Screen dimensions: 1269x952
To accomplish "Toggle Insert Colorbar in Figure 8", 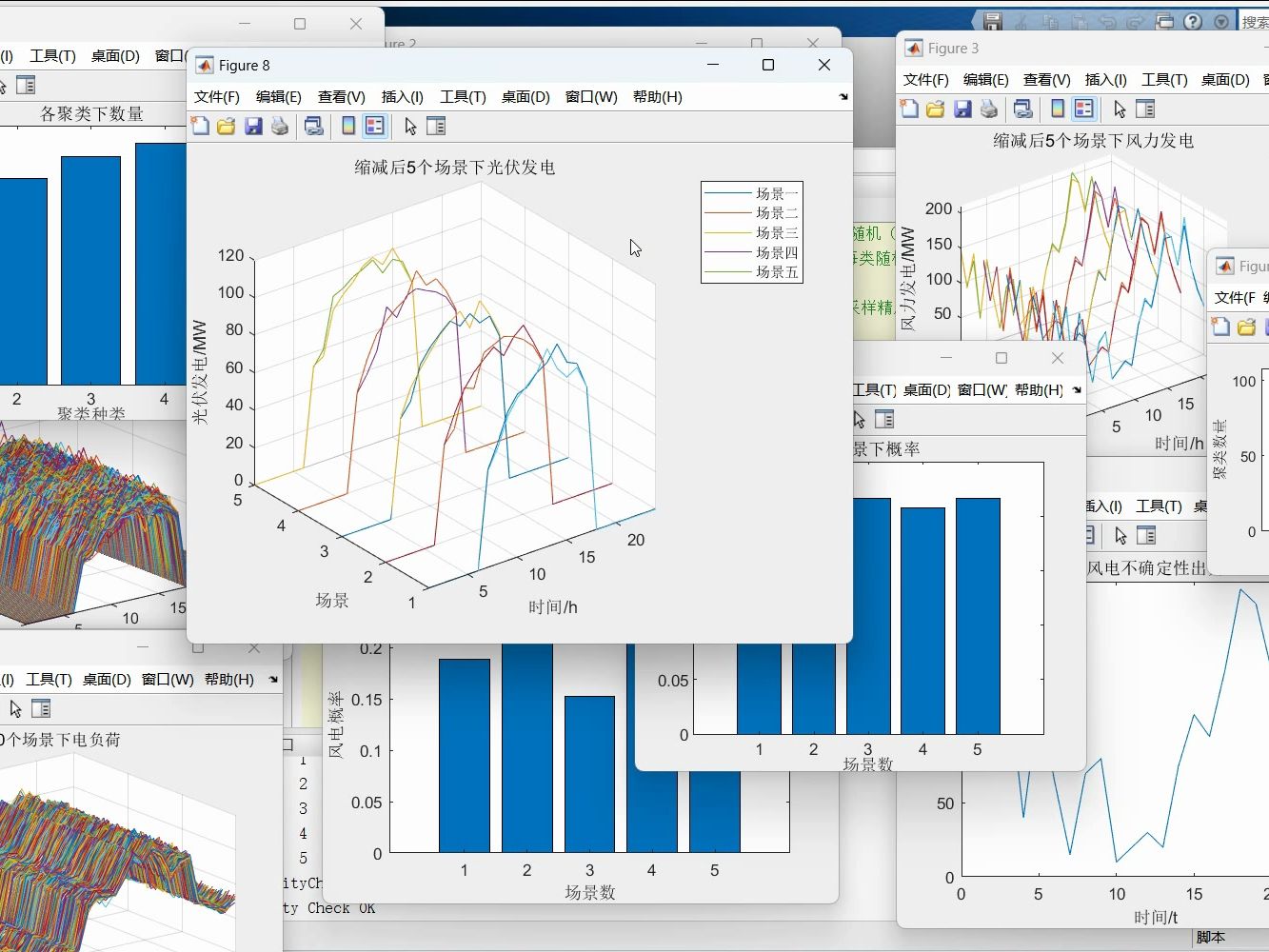I will [x=348, y=126].
